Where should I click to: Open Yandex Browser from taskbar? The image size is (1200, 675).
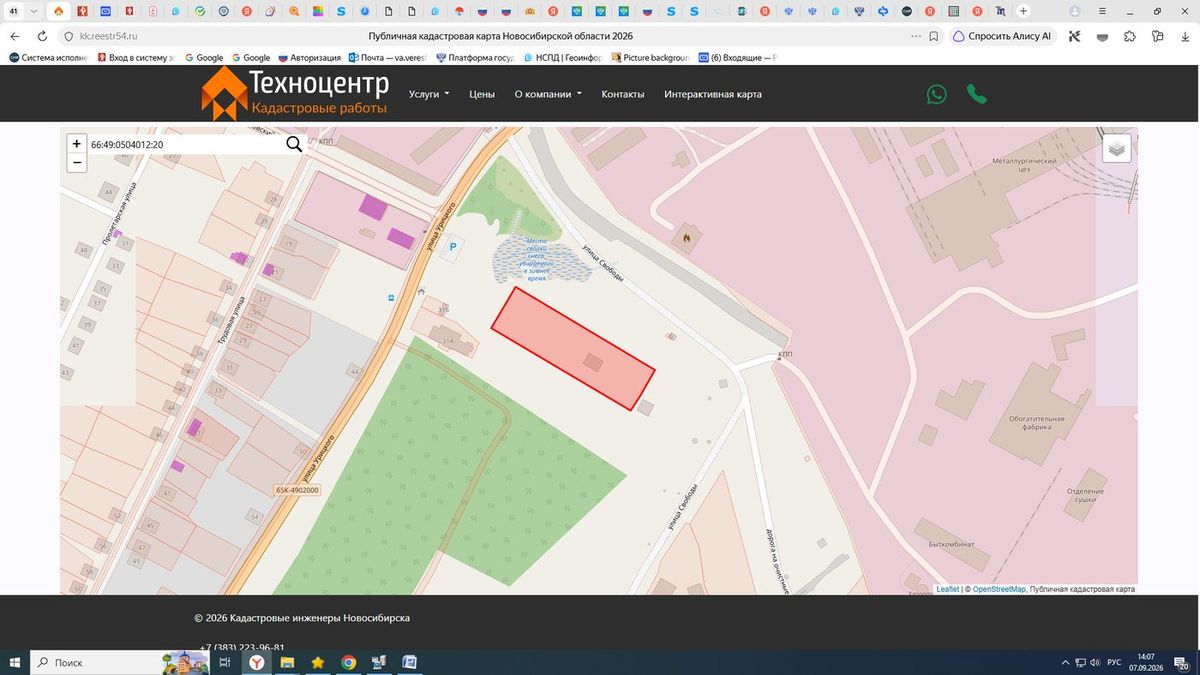(x=256, y=662)
